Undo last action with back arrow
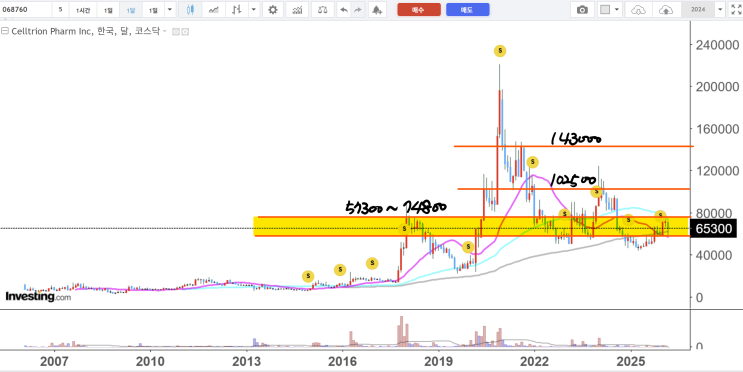Screen dimensions: 743x372 [x=344, y=9]
